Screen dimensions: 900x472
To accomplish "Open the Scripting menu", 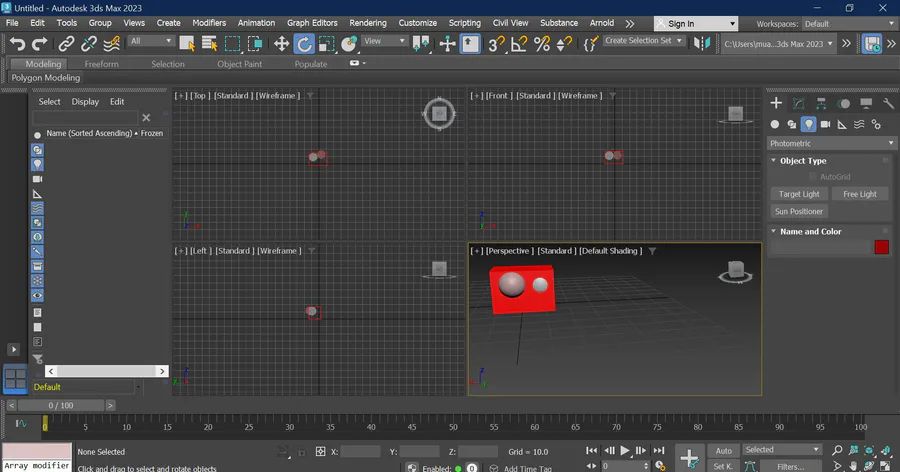I will pos(464,23).
